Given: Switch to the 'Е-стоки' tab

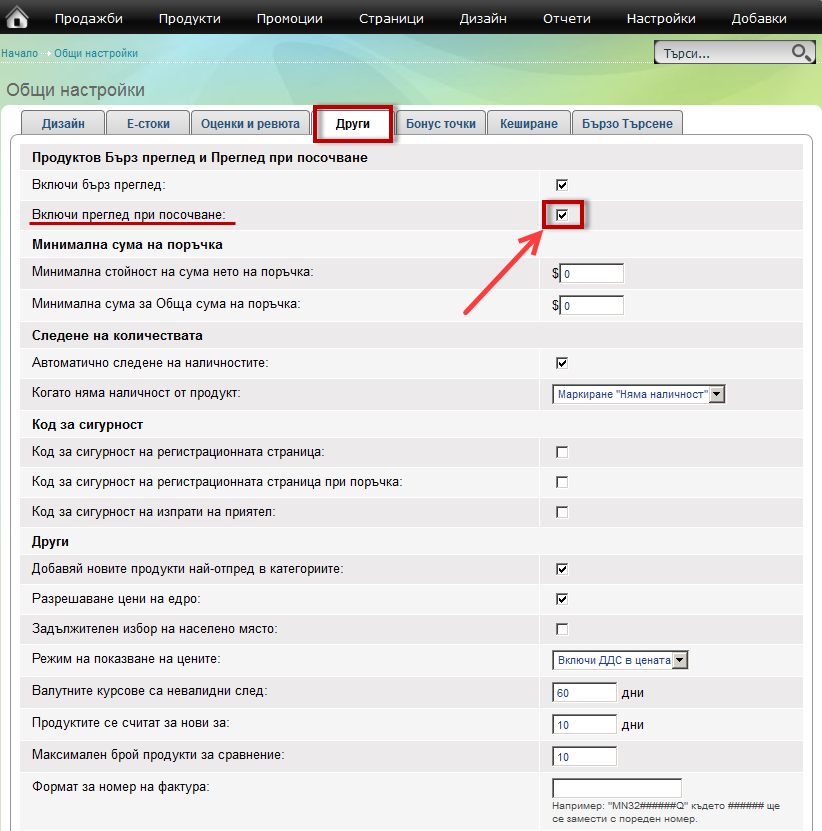Looking at the screenshot, I should coord(148,123).
